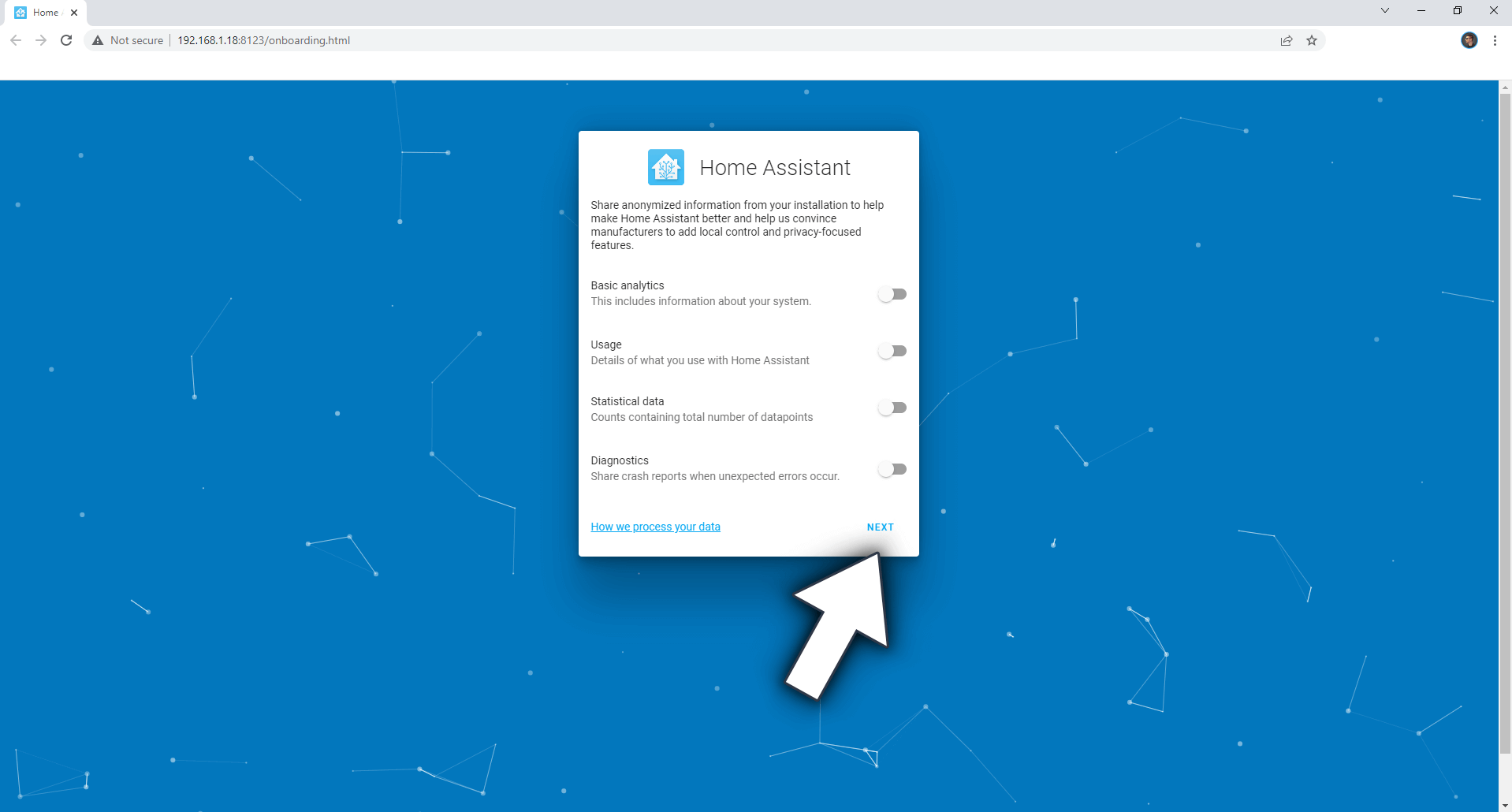1512x812 pixels.
Task: Open the tab search chevron
Action: (x=1385, y=11)
